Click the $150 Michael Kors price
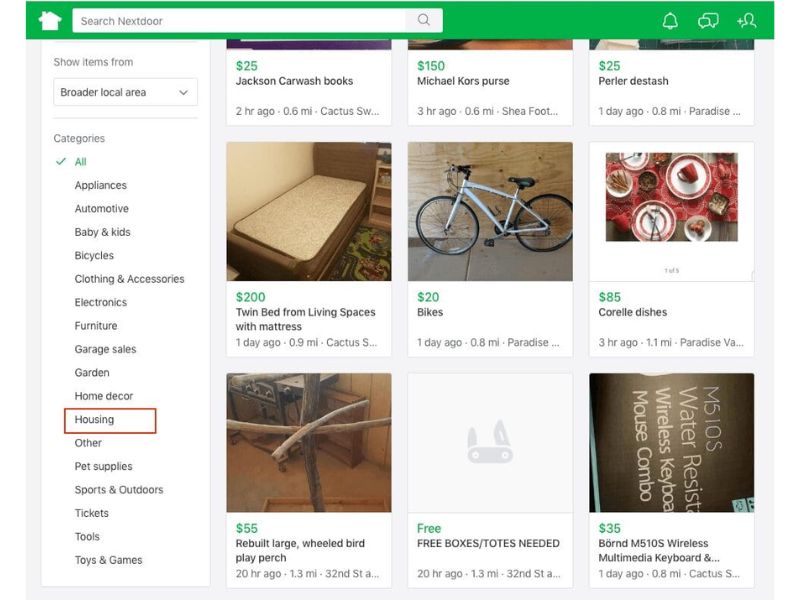The height and width of the screenshot is (600, 800). pyautogui.click(x=431, y=66)
